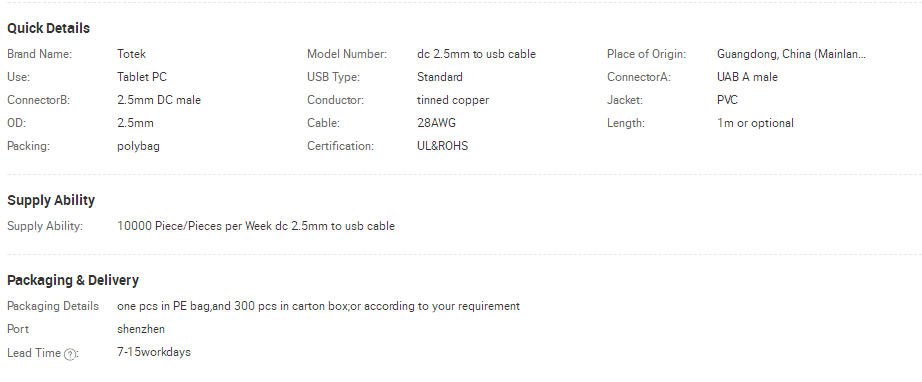Screen dimensions: 922x382
Task: Click the Tablet PC use value
Action: 142,77
